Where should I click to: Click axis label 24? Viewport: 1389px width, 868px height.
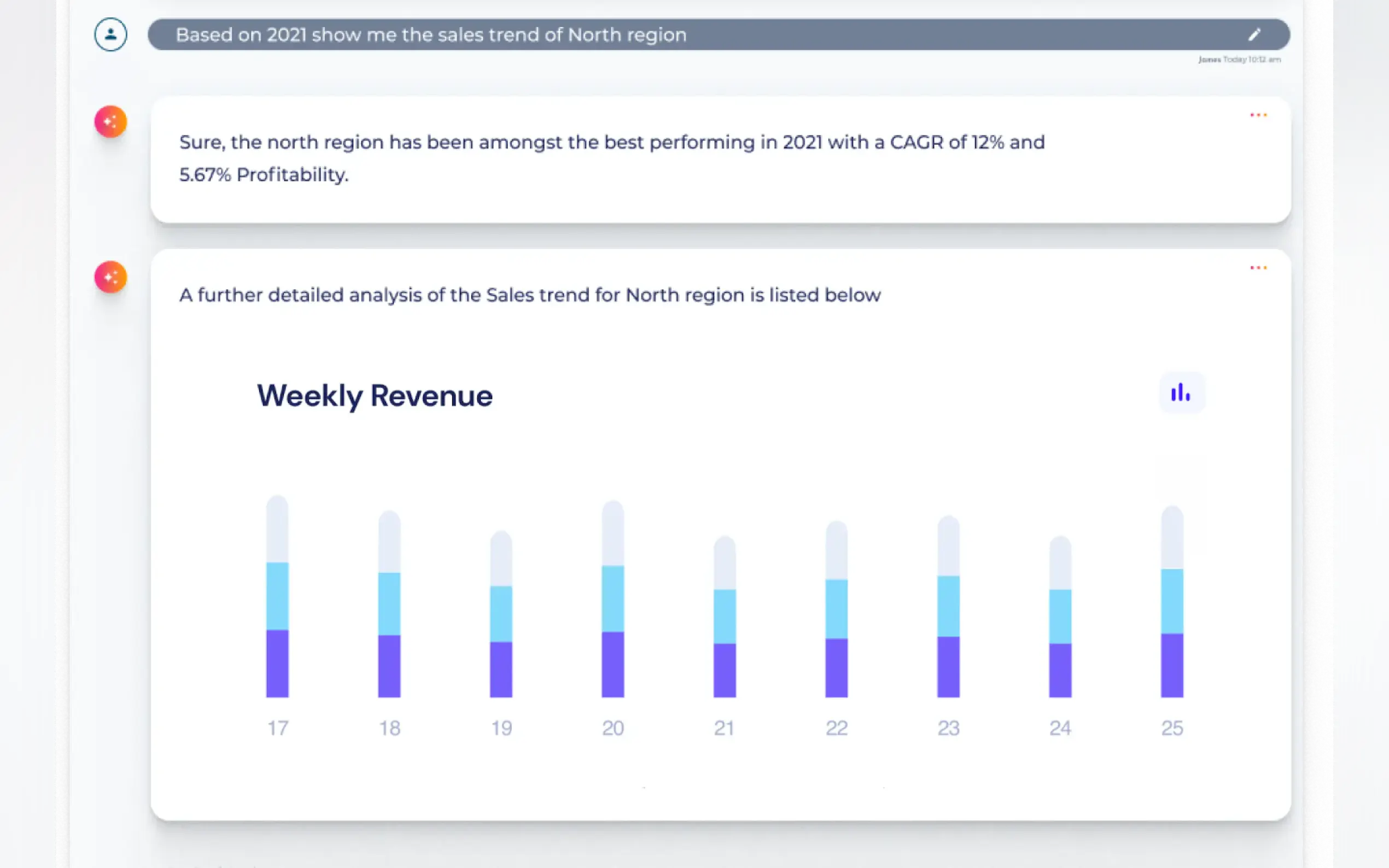pos(1060,728)
